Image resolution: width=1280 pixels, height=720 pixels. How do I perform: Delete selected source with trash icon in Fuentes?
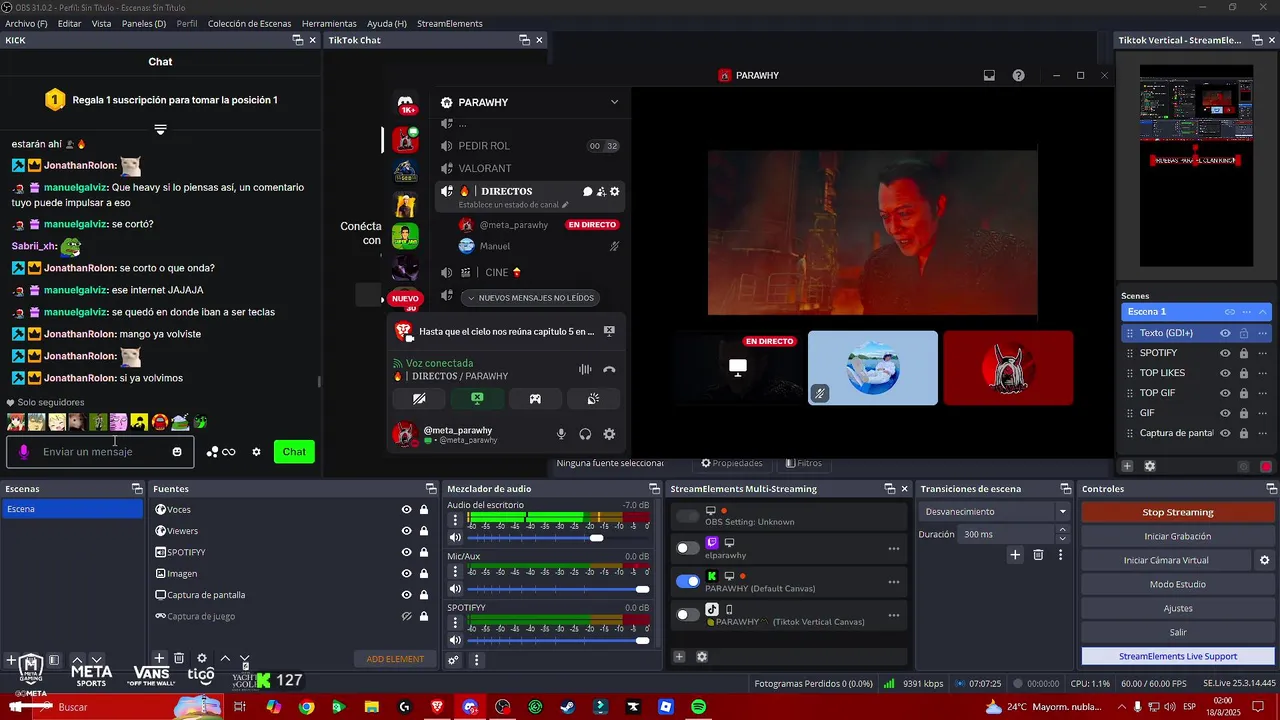coord(179,658)
